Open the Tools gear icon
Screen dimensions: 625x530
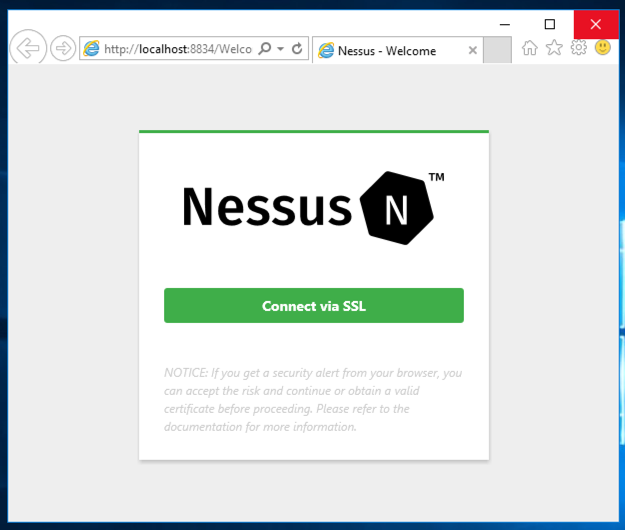point(578,47)
